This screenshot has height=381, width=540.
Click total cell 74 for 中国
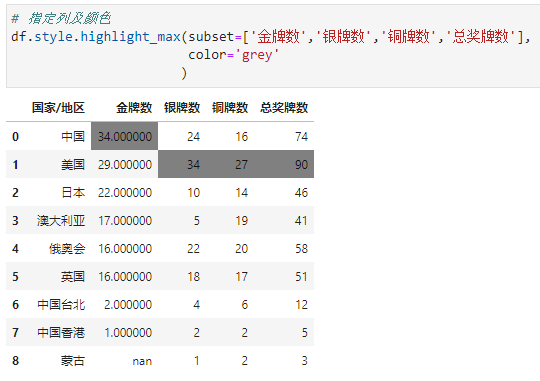(x=301, y=136)
